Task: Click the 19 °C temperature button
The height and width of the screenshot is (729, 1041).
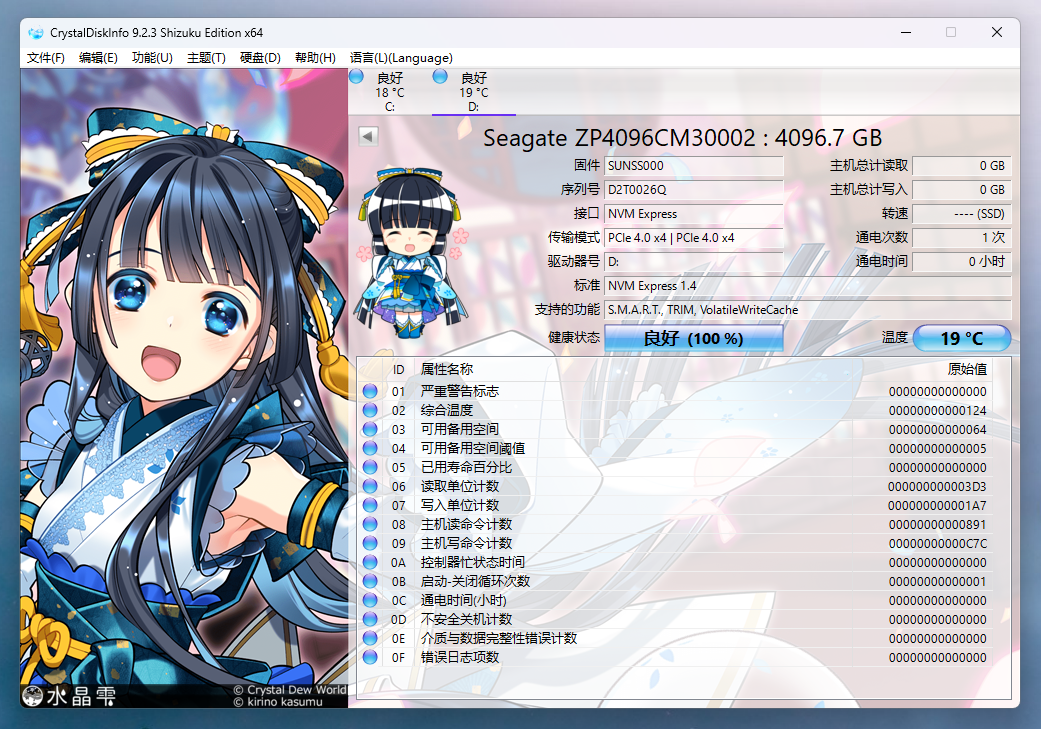Action: (x=962, y=339)
